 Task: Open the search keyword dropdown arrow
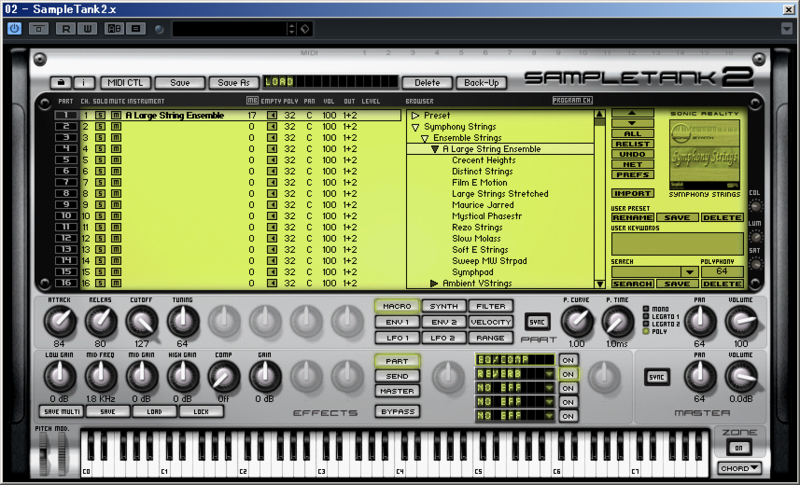[689, 272]
